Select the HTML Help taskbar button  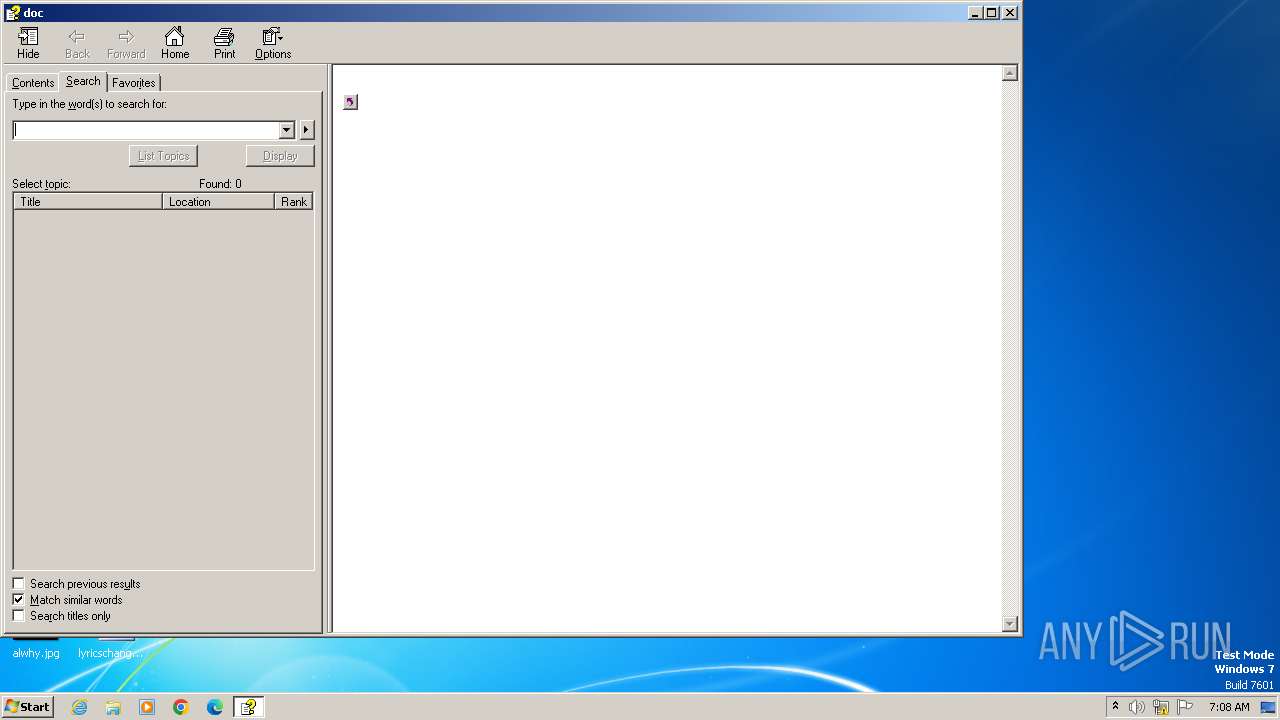248,707
